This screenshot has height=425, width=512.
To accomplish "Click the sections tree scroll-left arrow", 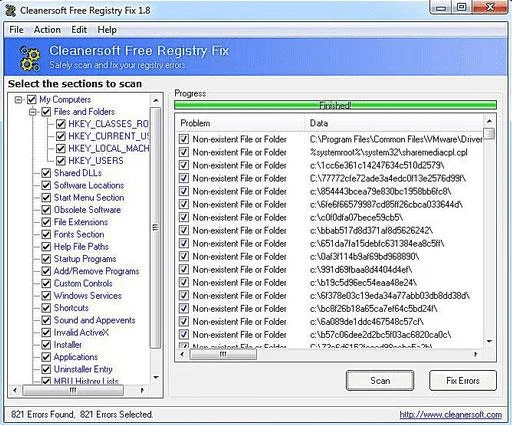I will [15, 390].
